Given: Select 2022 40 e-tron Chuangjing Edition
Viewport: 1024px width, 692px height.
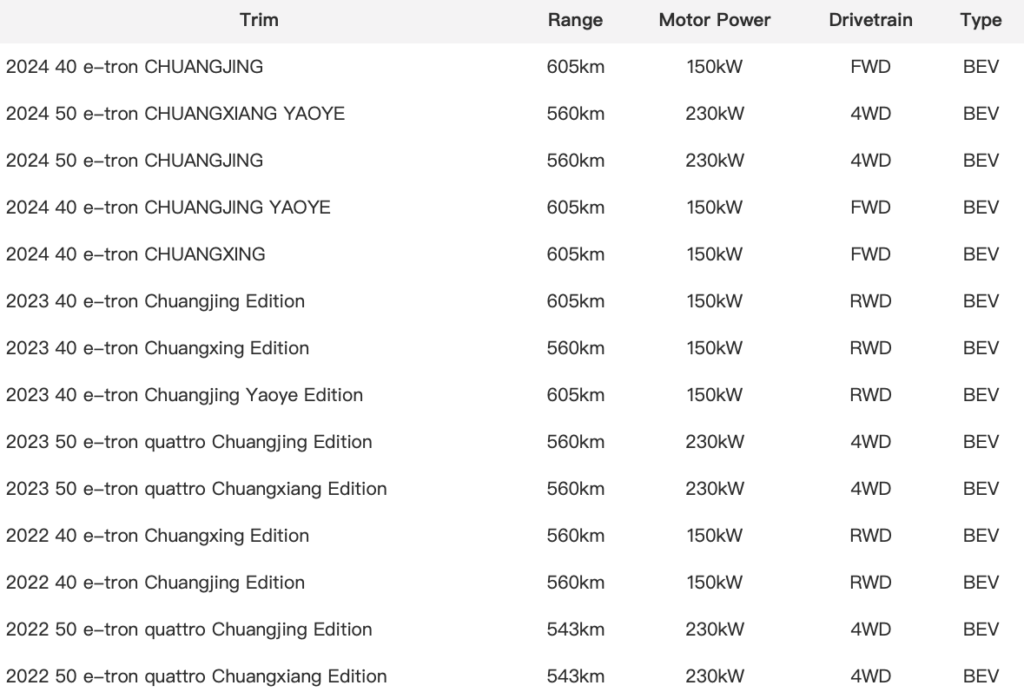Looking at the screenshot, I should 155,583.
